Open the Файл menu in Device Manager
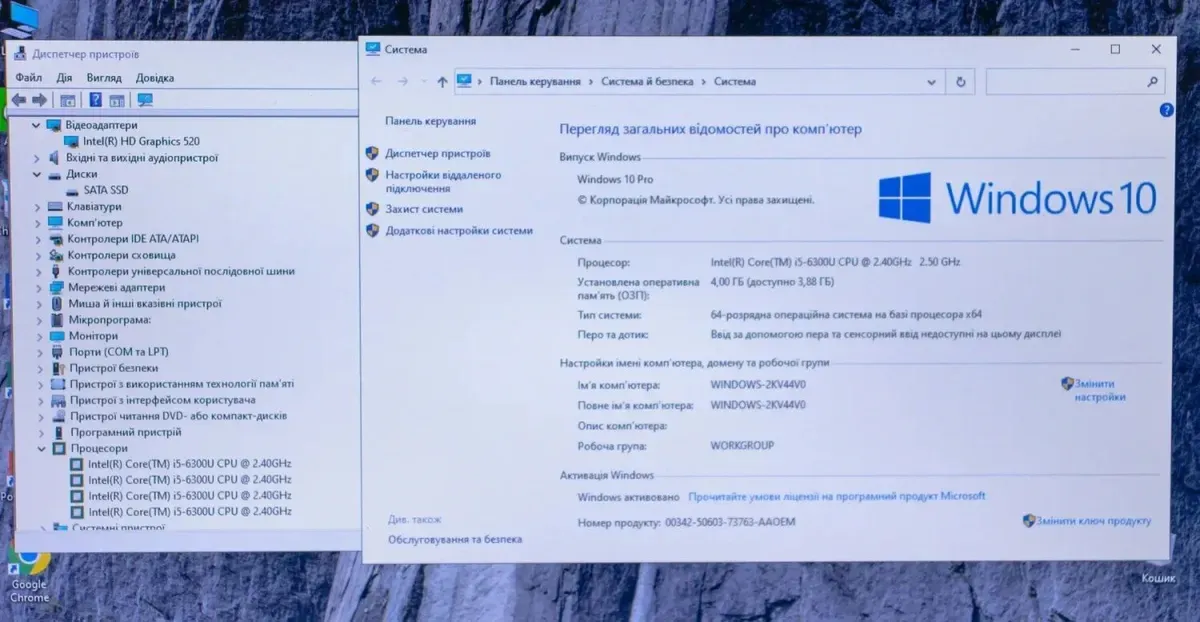The image size is (1200, 622). (28, 78)
